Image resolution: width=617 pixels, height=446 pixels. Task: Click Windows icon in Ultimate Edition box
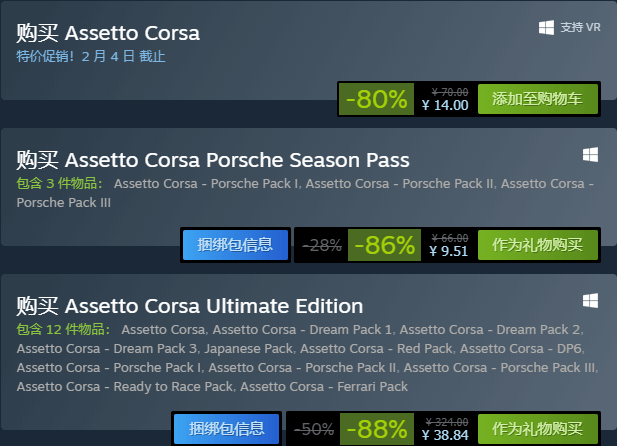click(x=590, y=301)
